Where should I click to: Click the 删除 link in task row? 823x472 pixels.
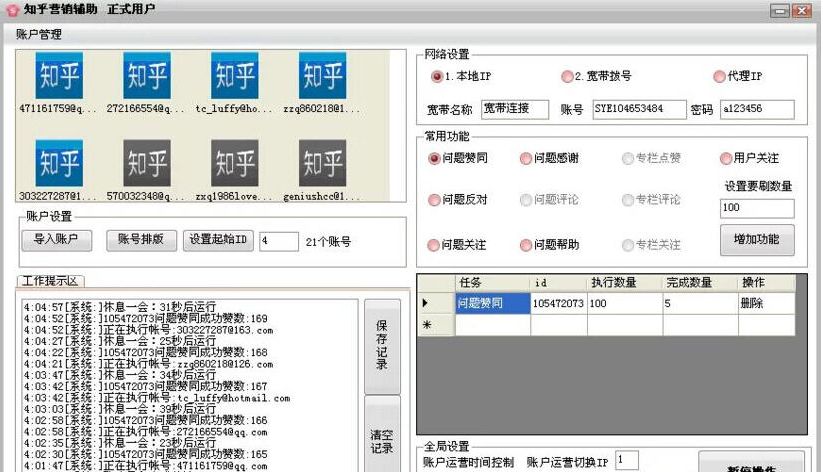click(x=752, y=303)
